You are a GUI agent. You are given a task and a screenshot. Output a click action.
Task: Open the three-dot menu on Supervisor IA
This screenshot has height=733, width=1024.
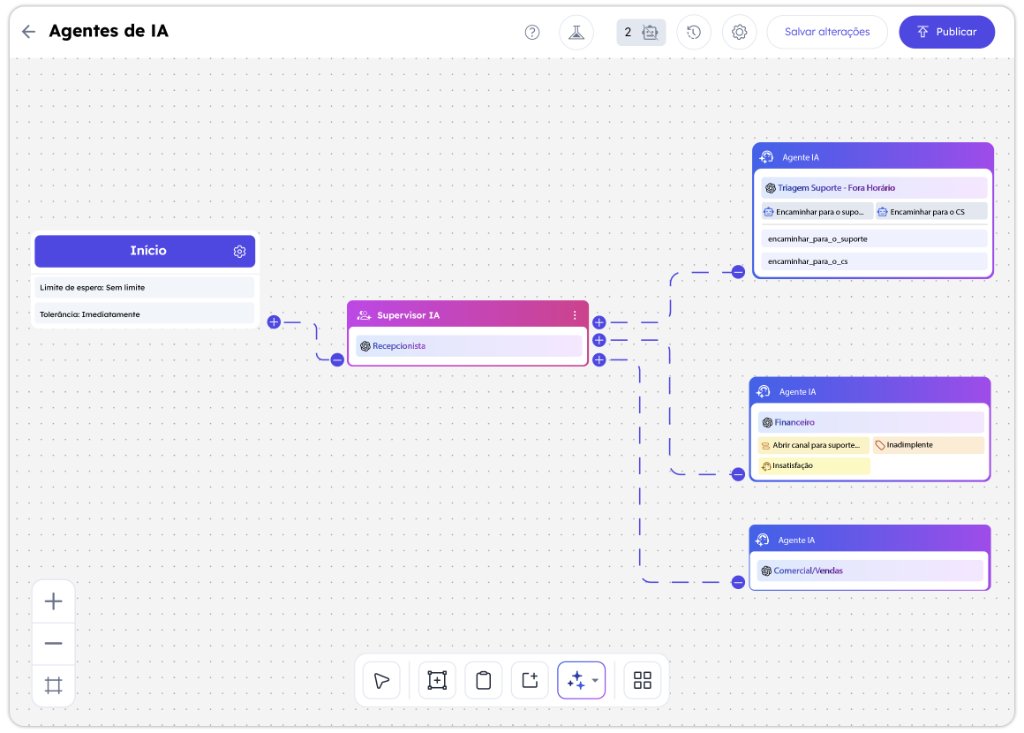pos(575,315)
